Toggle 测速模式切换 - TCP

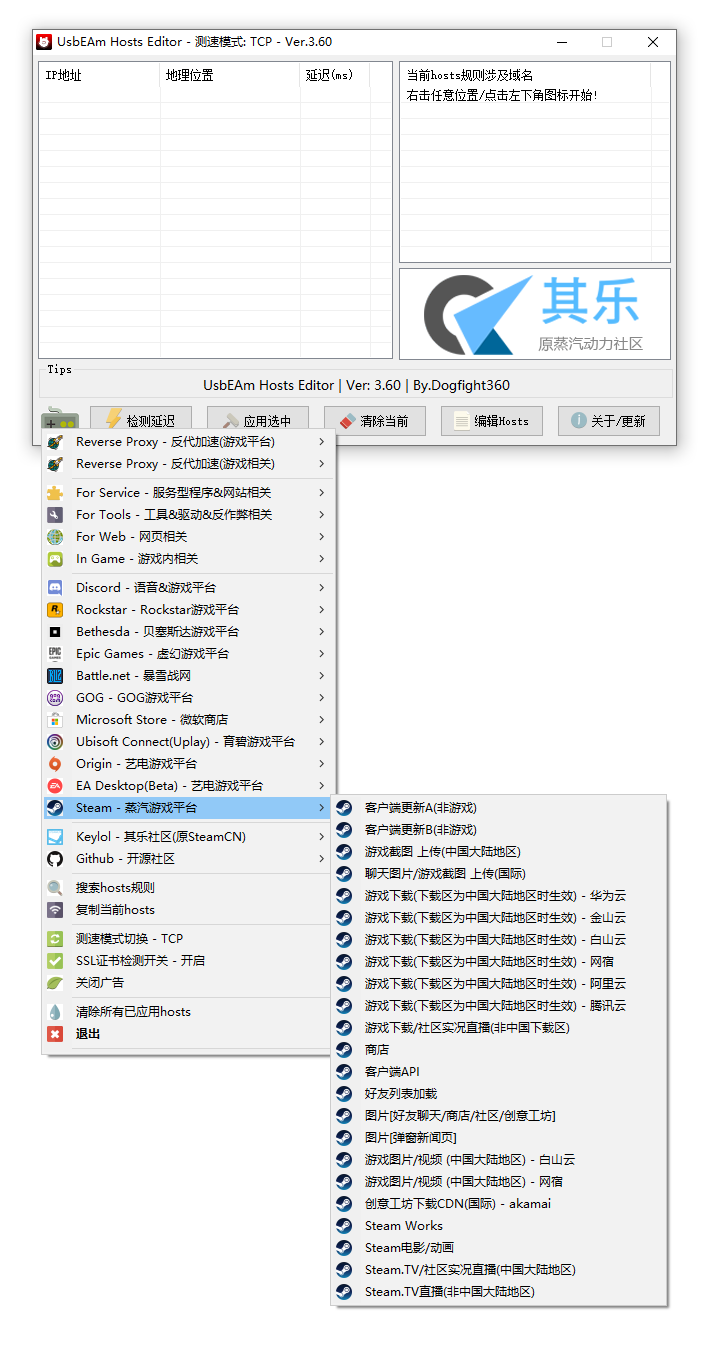[x=187, y=939]
